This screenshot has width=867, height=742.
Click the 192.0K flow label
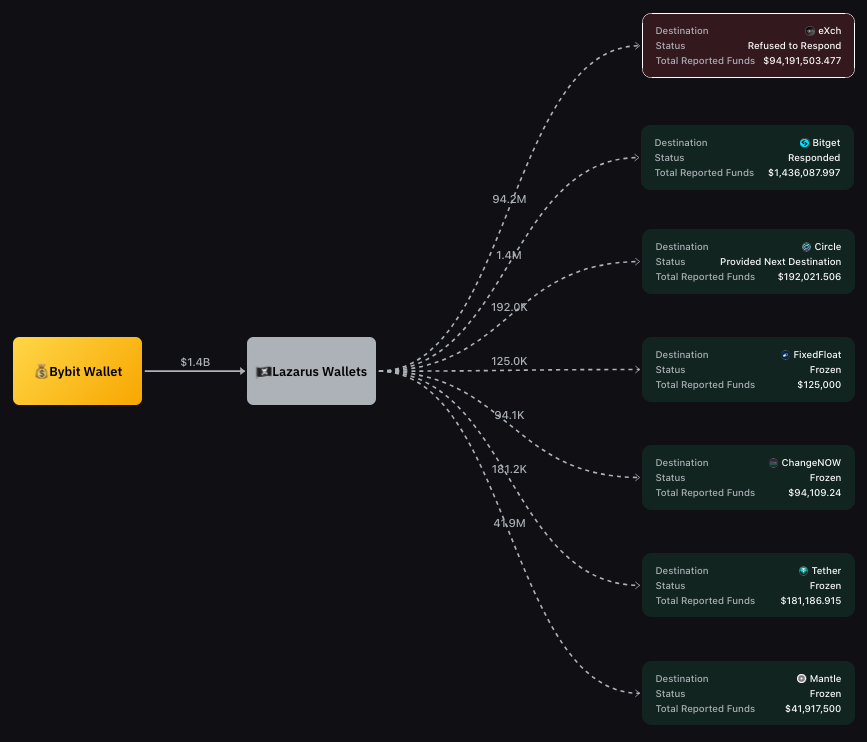pos(509,307)
